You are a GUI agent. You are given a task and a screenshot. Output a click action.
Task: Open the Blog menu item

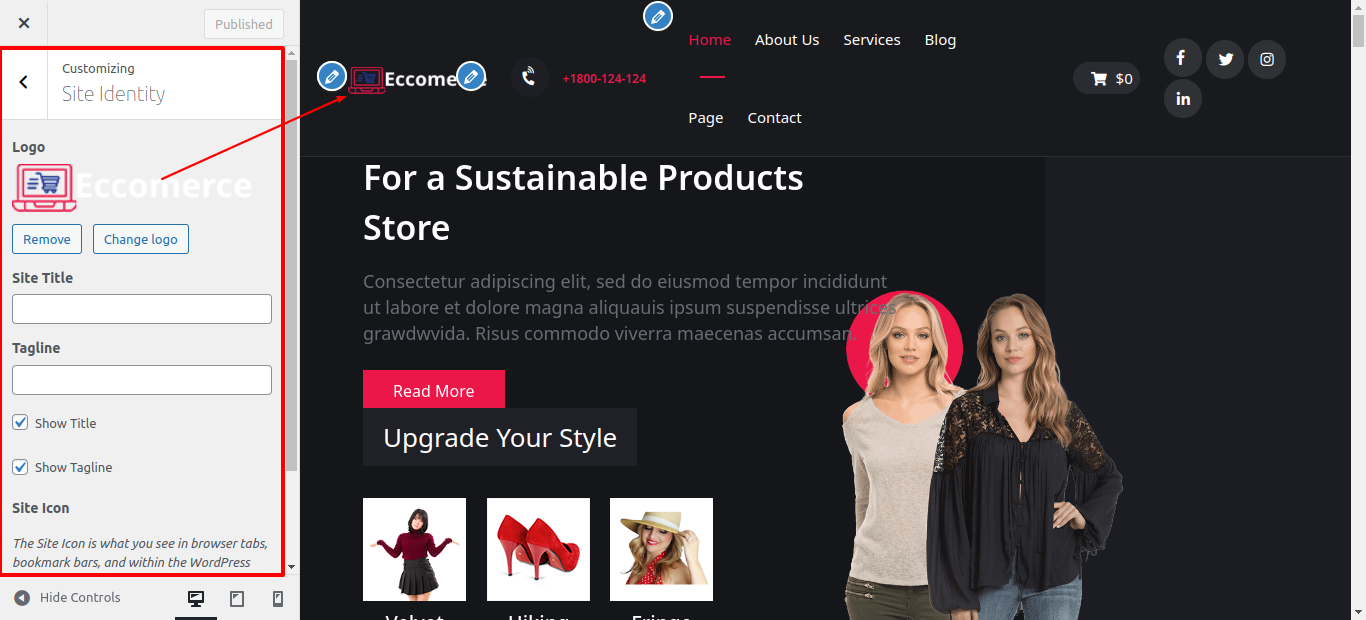[940, 40]
